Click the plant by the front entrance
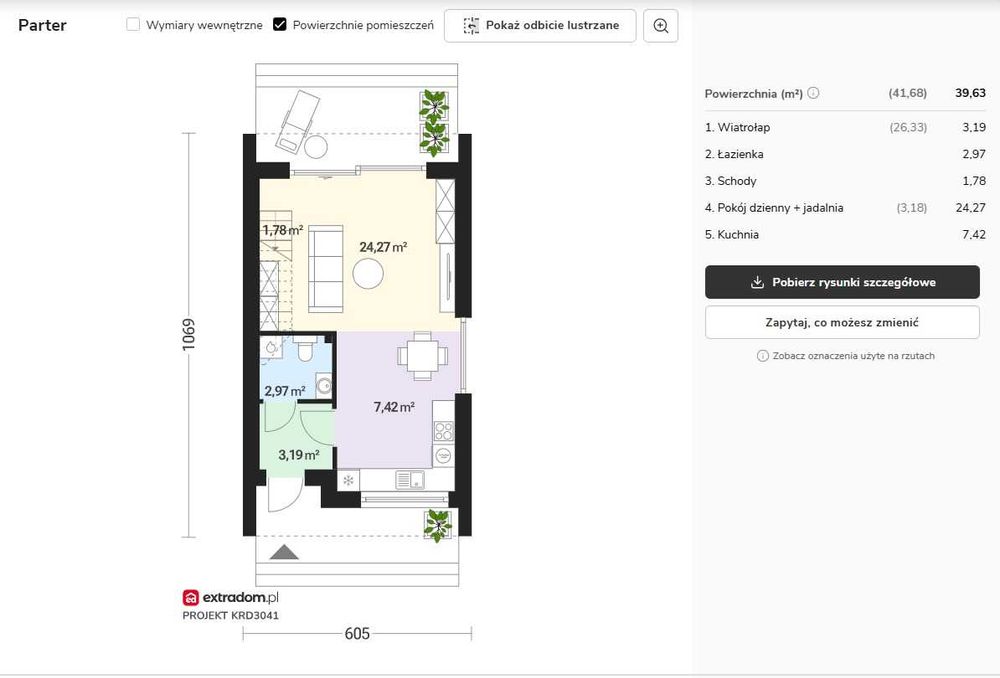Image resolution: width=1000 pixels, height=678 pixels. pos(438,525)
